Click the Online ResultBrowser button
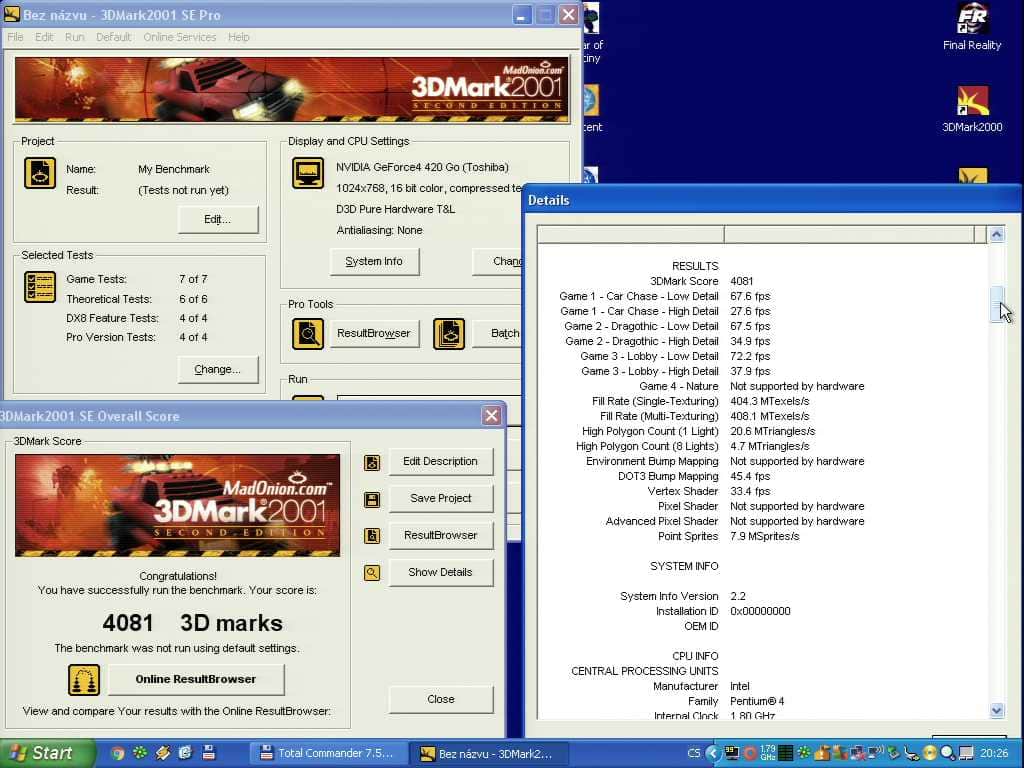This screenshot has height=768, width=1024. [x=196, y=680]
